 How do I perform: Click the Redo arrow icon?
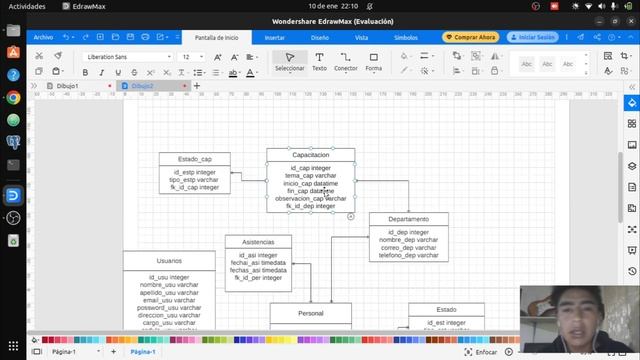pyautogui.click(x=85, y=37)
